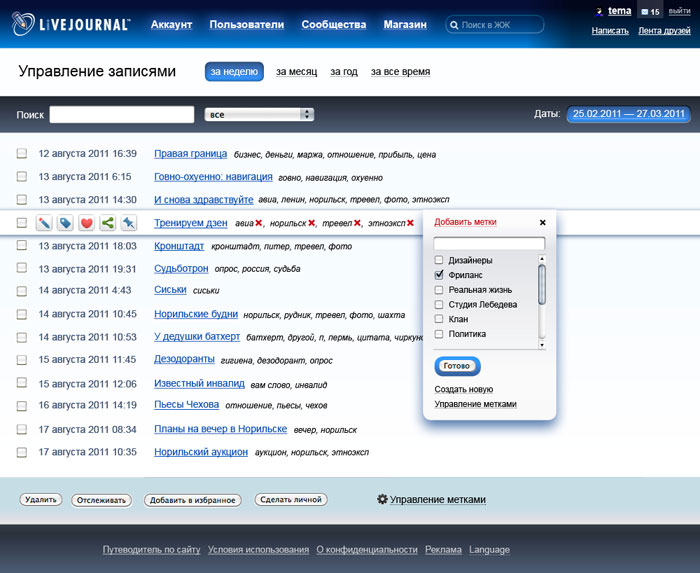Check the Клан tag checkbox
This screenshot has height=573, width=700.
[439, 319]
